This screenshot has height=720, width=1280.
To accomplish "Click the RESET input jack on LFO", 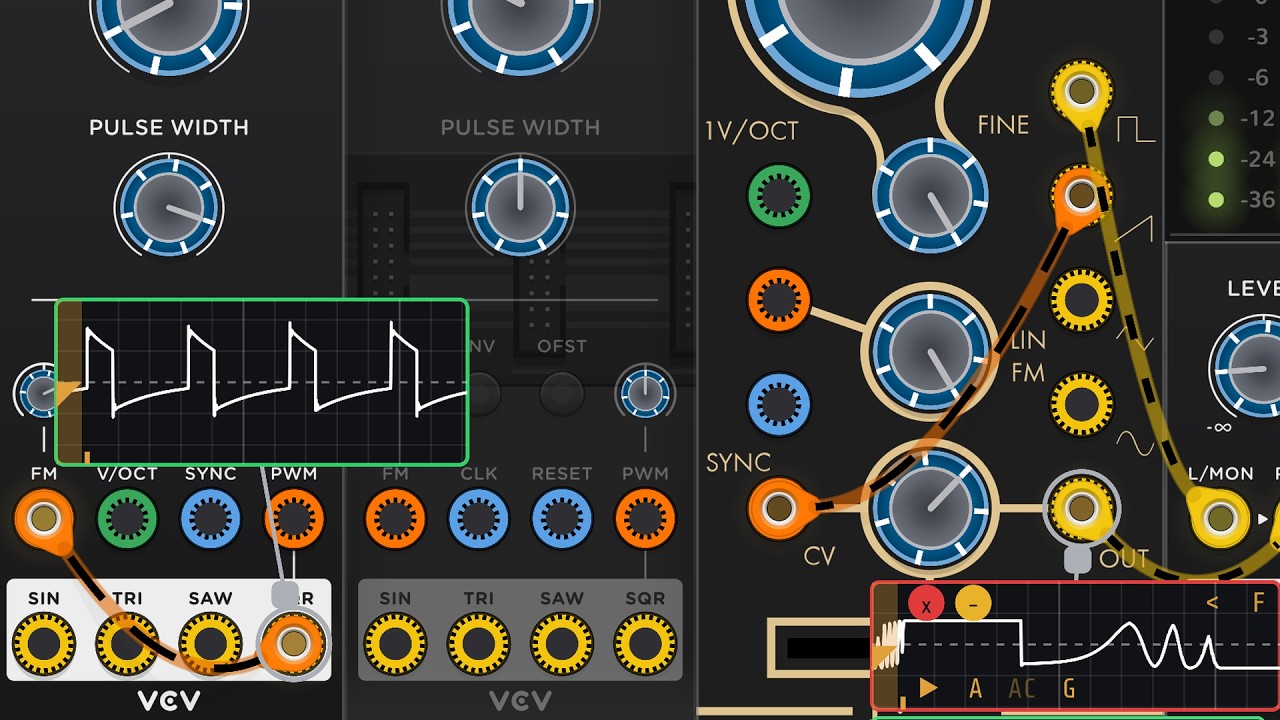I will pyautogui.click(x=562, y=519).
